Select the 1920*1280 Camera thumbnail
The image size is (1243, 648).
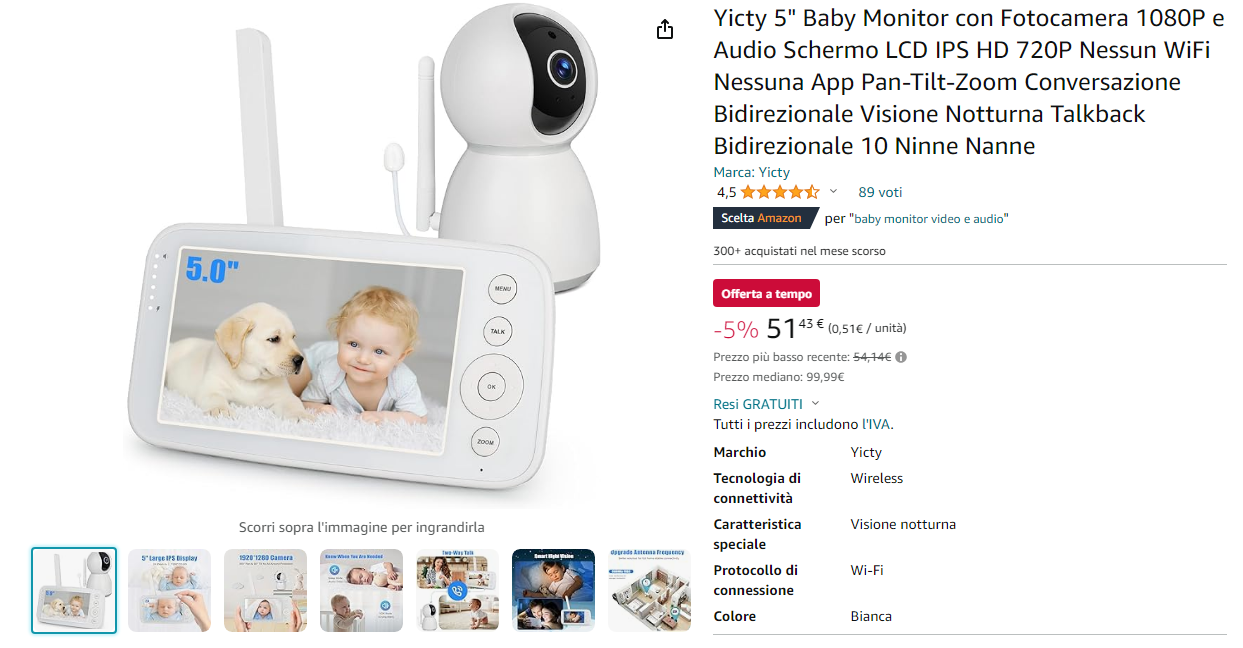coord(265,590)
